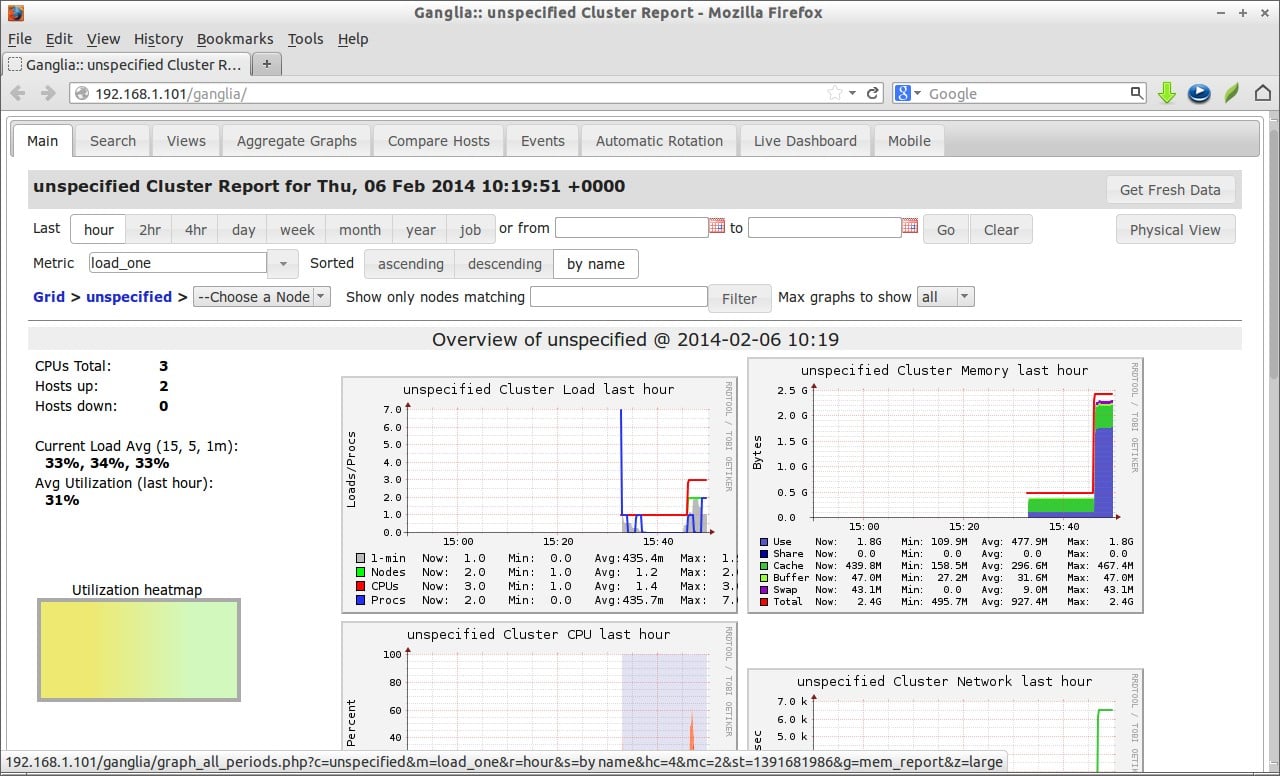Switch to the Views tab
The image size is (1280, 776).
tap(186, 141)
